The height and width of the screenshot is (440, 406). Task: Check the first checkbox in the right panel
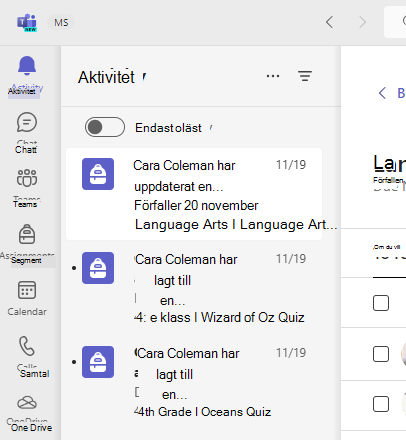[x=381, y=303]
